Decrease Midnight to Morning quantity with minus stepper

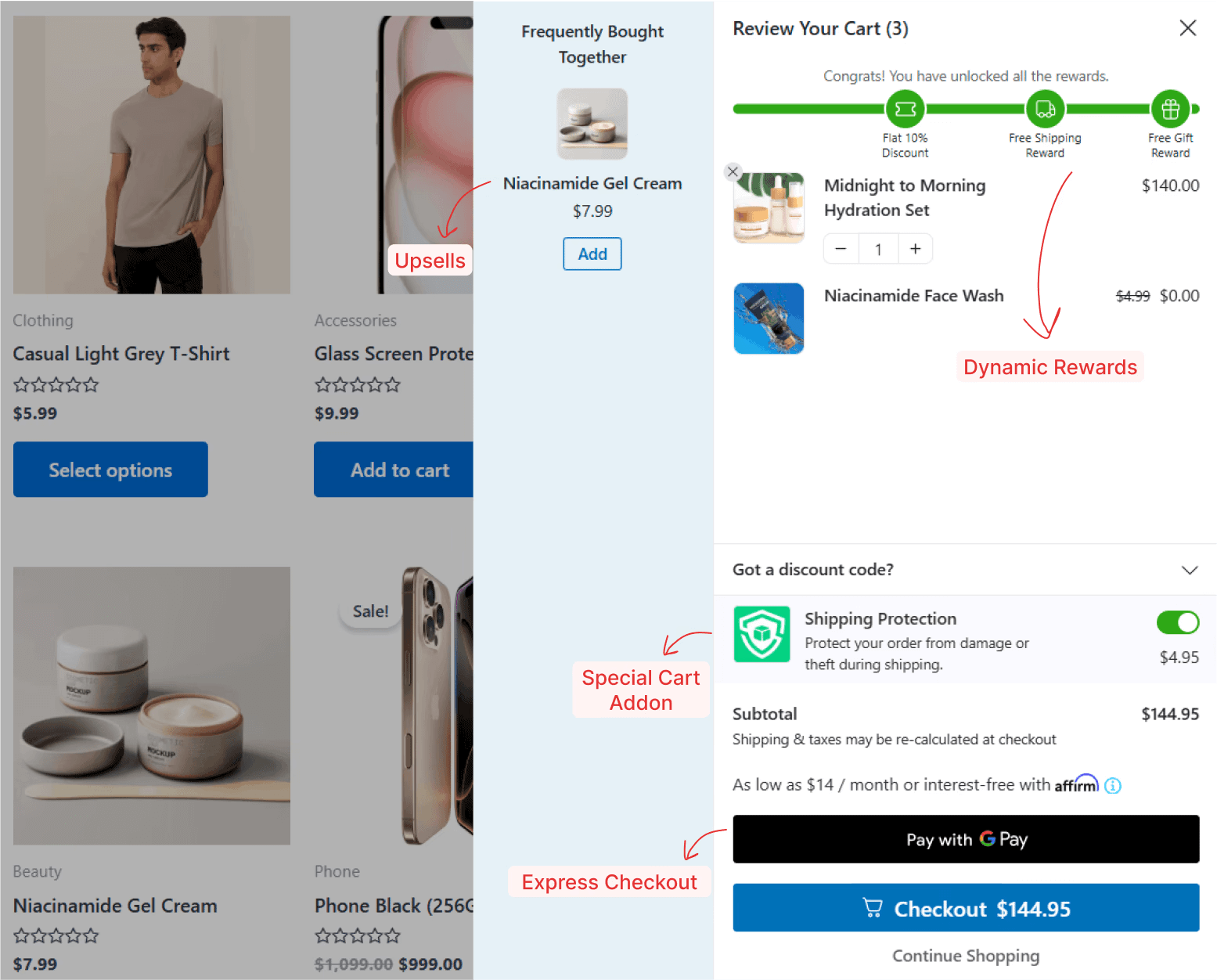[841, 248]
